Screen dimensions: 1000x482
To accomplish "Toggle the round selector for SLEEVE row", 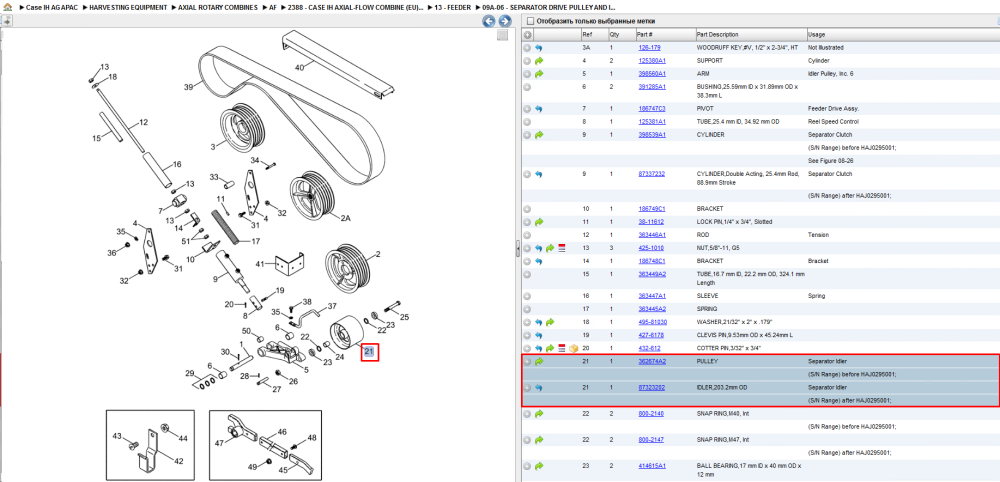I will click(x=527, y=296).
